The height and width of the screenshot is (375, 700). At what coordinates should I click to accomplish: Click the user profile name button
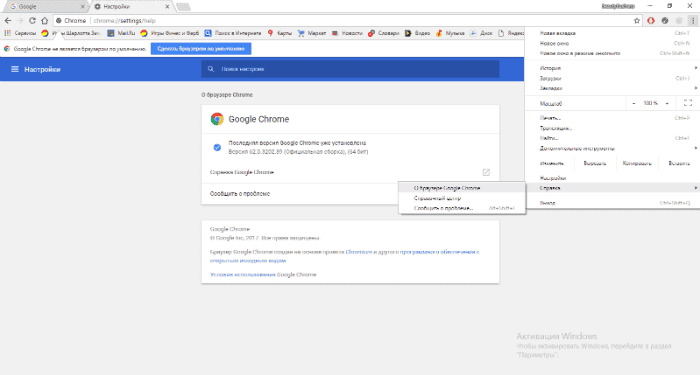point(618,6)
